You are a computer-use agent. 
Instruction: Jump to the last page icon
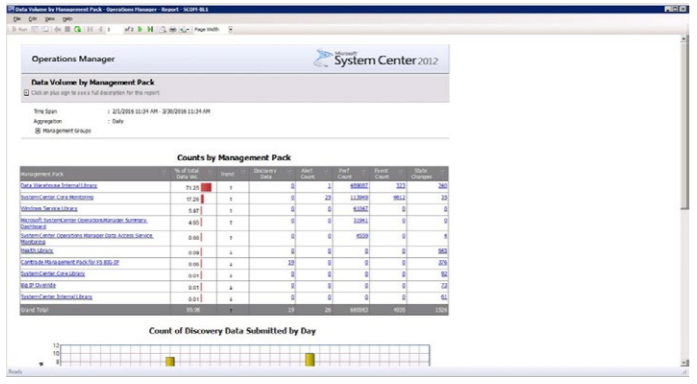pos(150,29)
